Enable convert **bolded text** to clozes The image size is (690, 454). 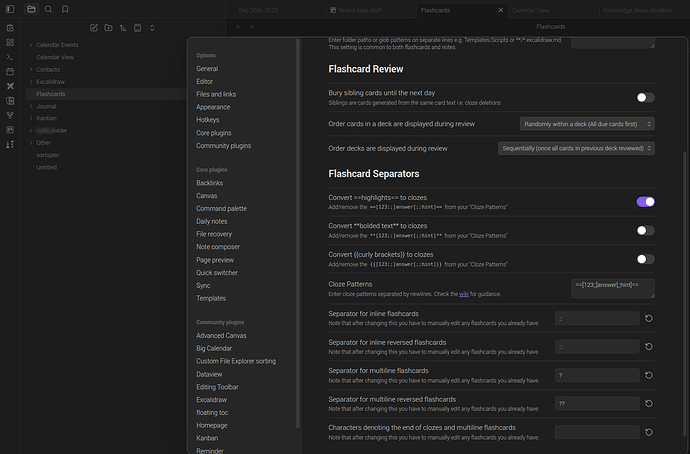pyautogui.click(x=645, y=230)
